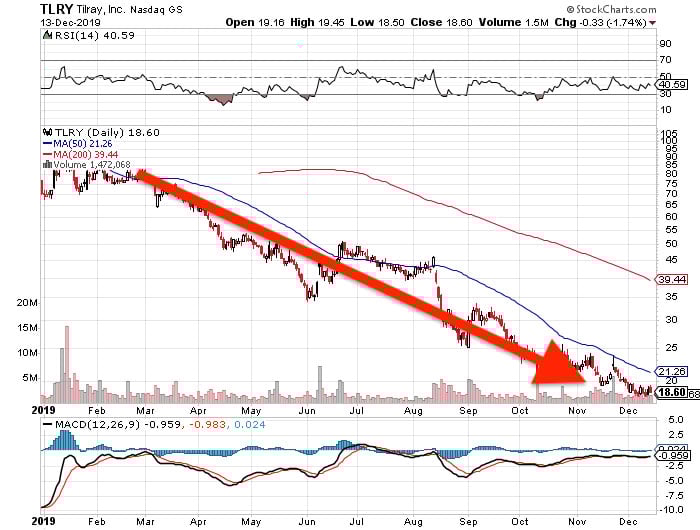The height and width of the screenshot is (530, 700).
Task: Click the RSI axis label 90
Action: tap(665, 44)
